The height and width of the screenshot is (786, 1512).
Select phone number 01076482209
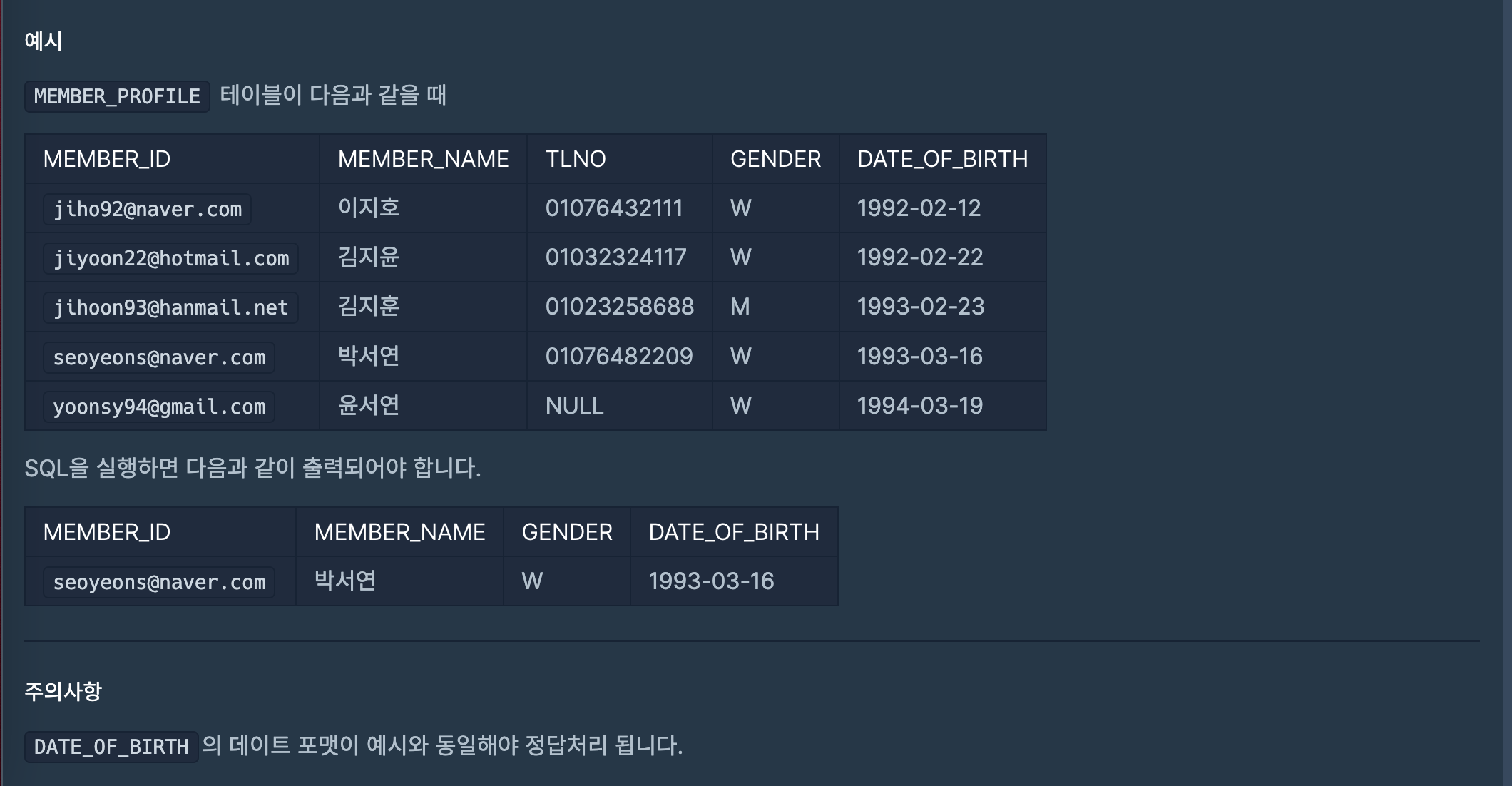click(x=618, y=357)
